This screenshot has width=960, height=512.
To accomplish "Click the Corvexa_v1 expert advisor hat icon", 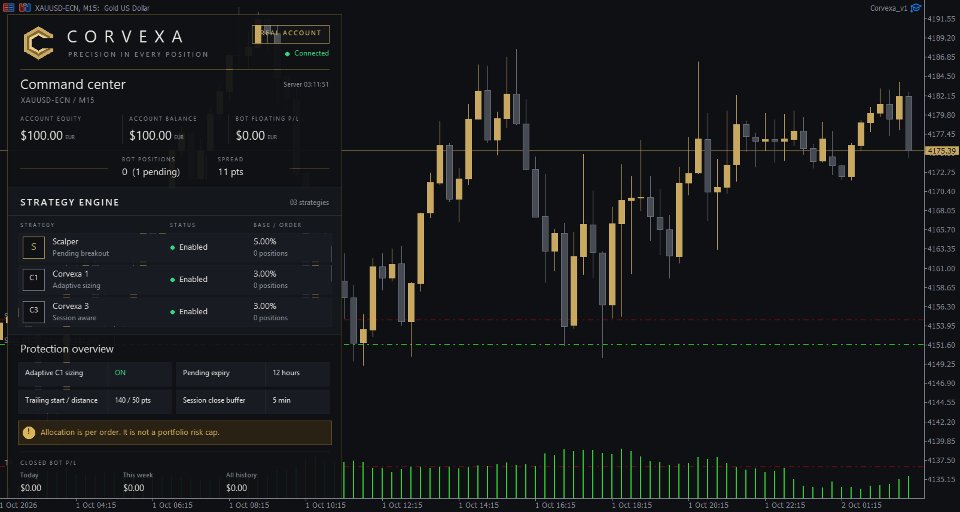I will click(916, 8).
